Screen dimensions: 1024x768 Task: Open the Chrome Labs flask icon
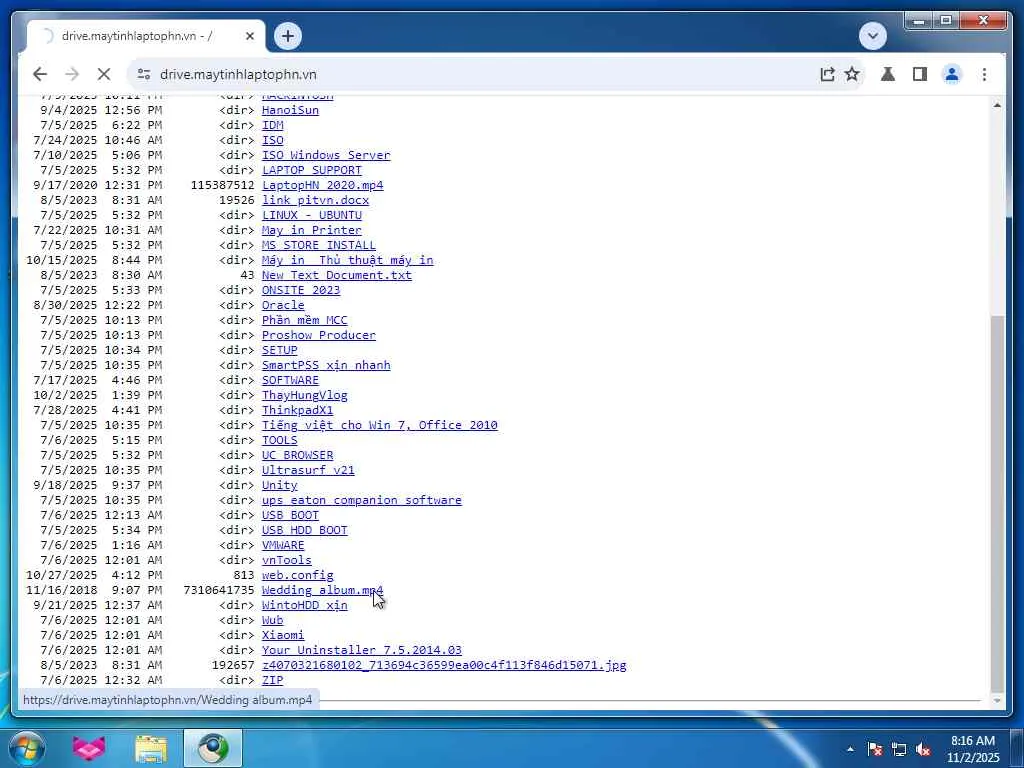(888, 74)
